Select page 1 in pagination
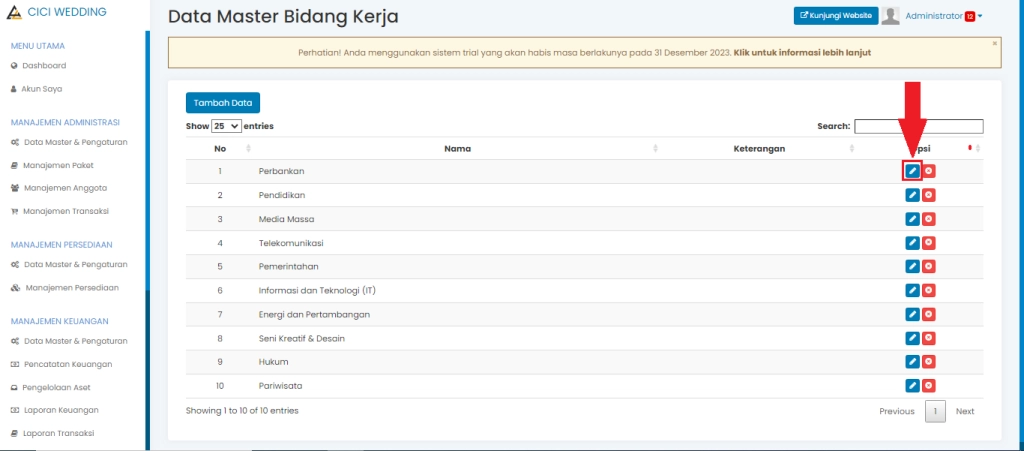The width and height of the screenshot is (1024, 451). pyautogui.click(x=935, y=412)
